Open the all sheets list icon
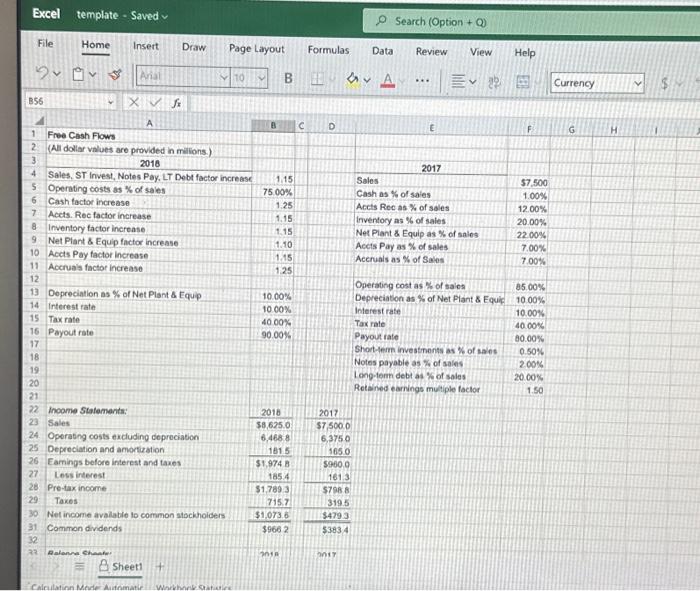This screenshot has width=700, height=591. click(x=79, y=566)
